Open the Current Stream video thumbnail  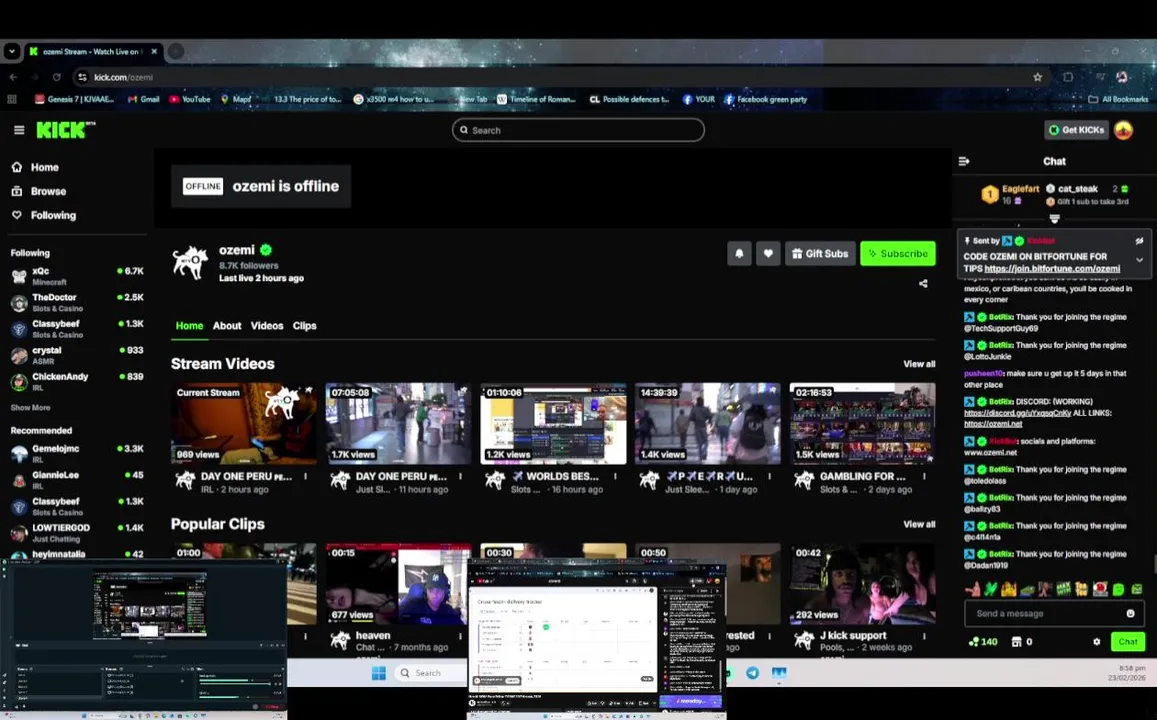click(244, 423)
